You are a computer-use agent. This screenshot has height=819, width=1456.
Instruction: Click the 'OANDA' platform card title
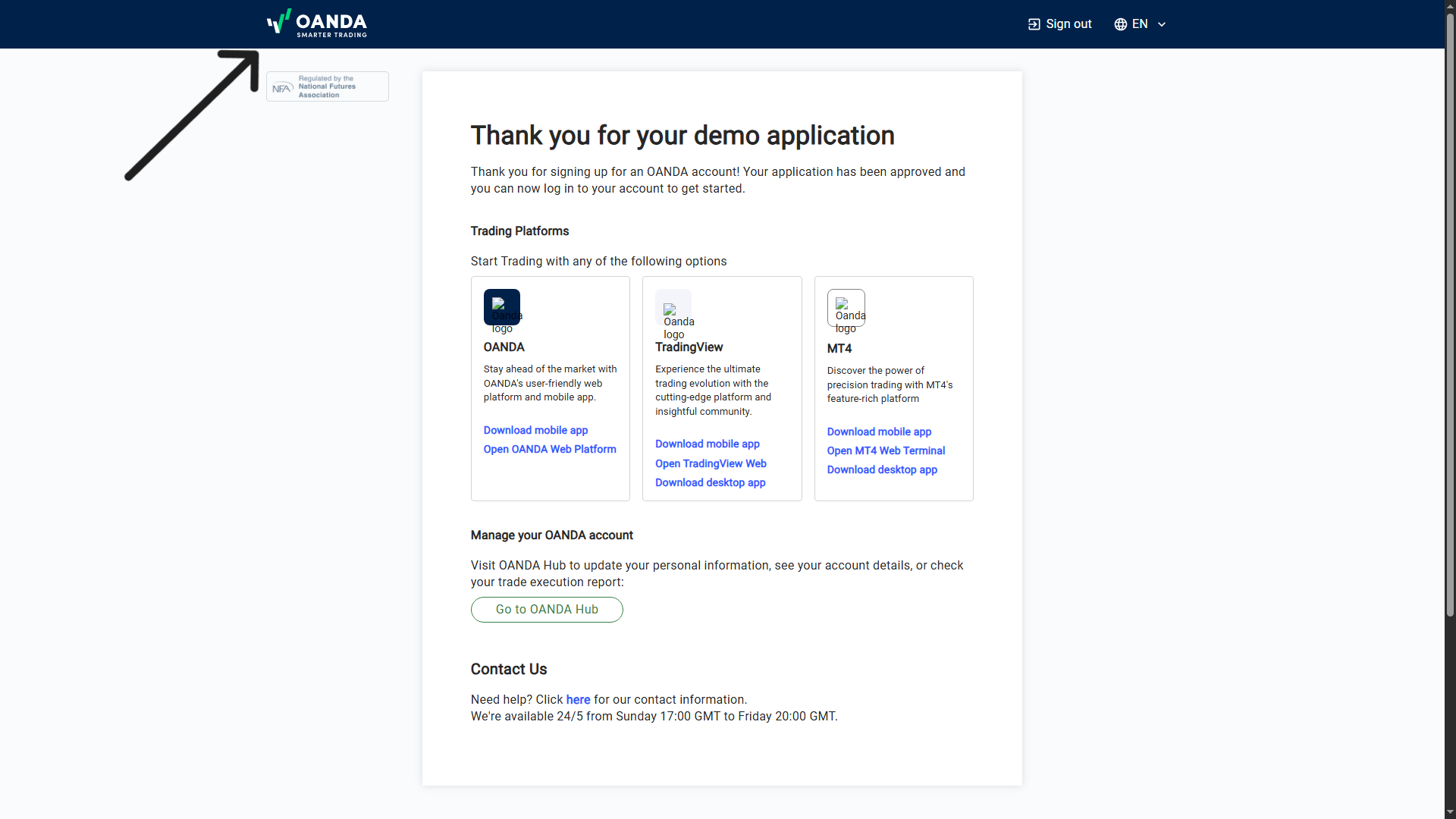(504, 347)
